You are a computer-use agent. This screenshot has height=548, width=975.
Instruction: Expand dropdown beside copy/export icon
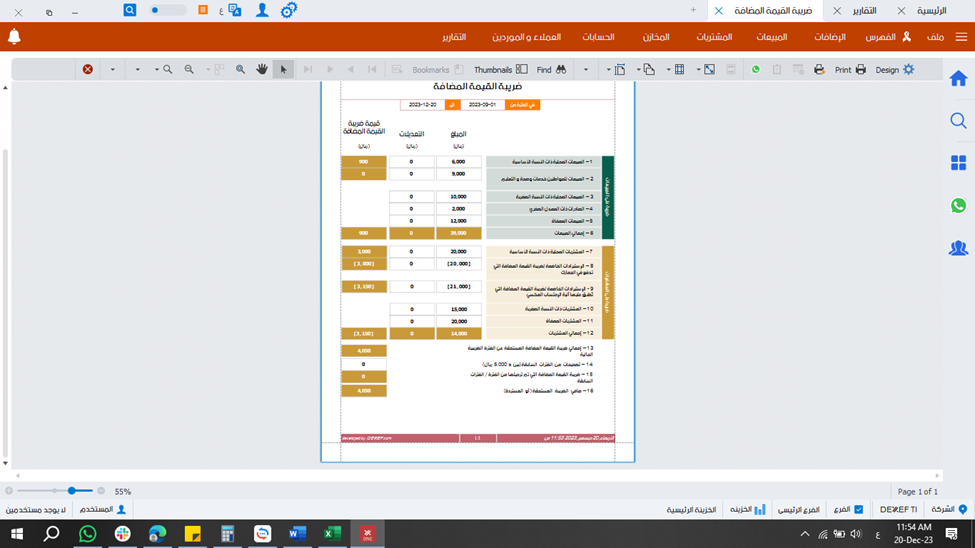[x=638, y=70]
